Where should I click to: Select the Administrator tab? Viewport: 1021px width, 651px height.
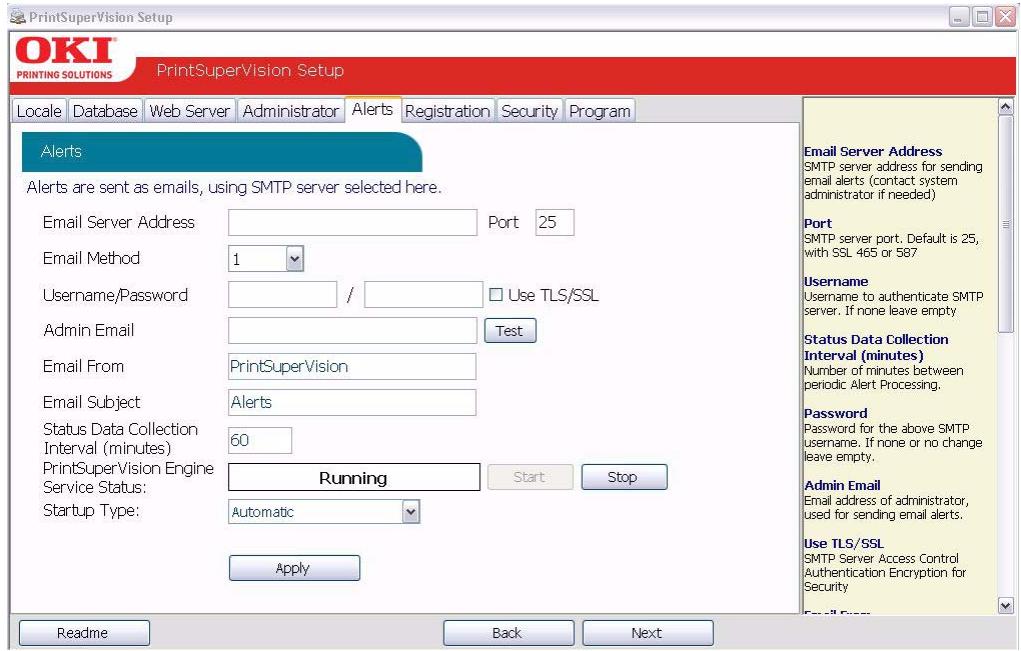(290, 111)
